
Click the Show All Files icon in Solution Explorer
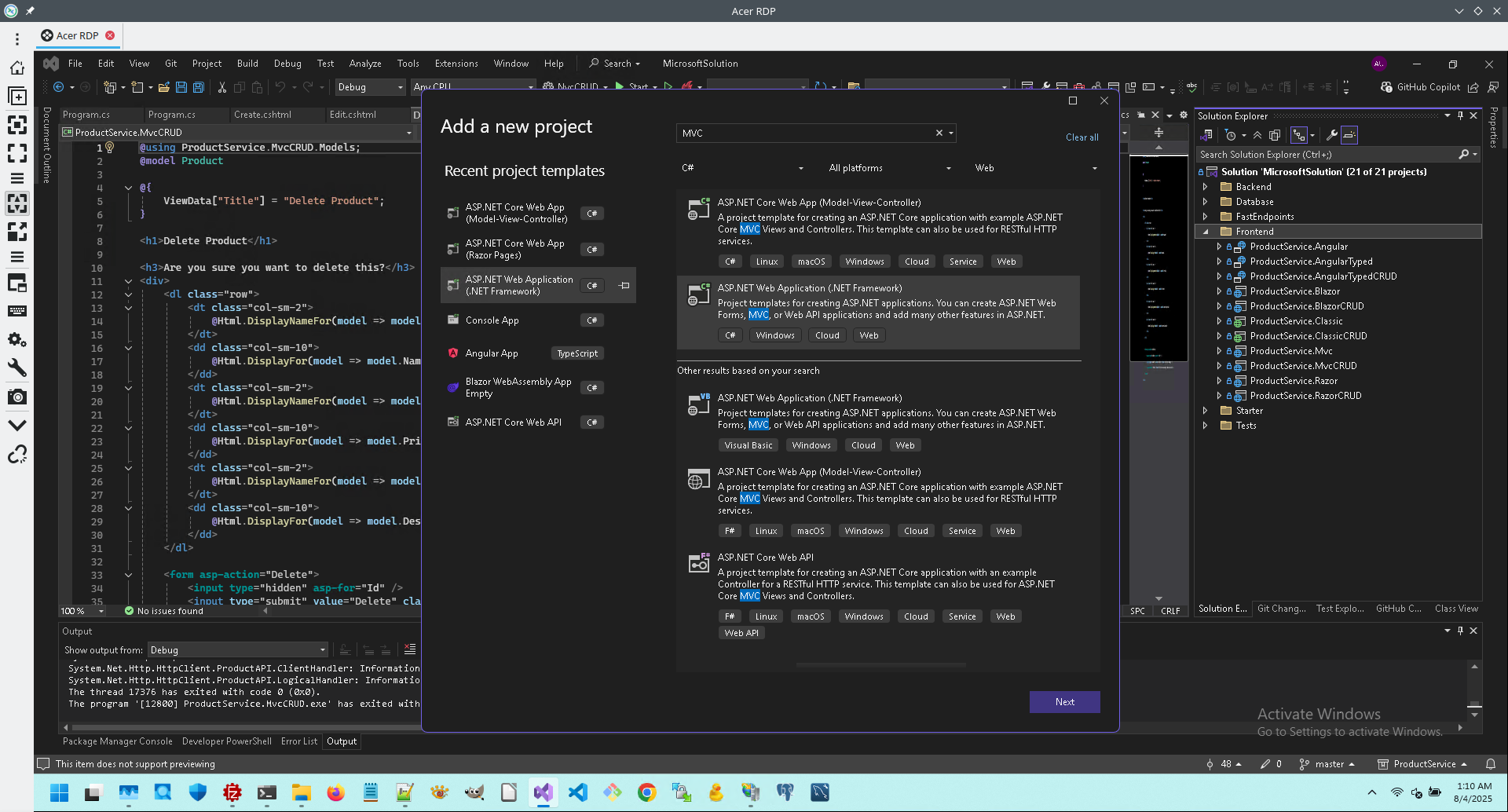click(1275, 135)
